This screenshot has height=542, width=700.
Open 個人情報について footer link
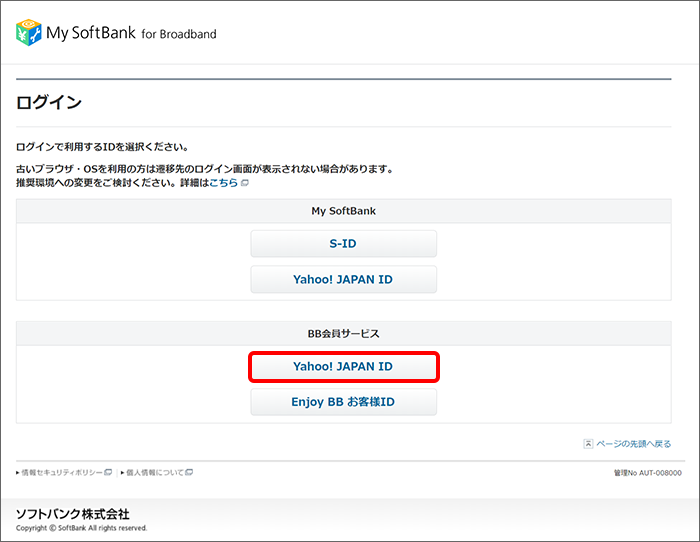(x=155, y=472)
